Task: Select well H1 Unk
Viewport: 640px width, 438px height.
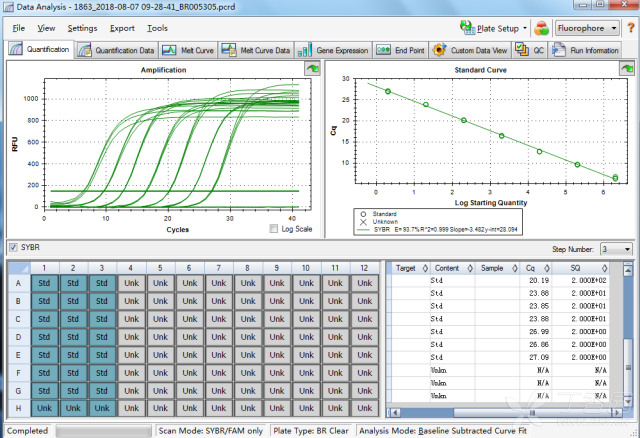Action: point(44,408)
